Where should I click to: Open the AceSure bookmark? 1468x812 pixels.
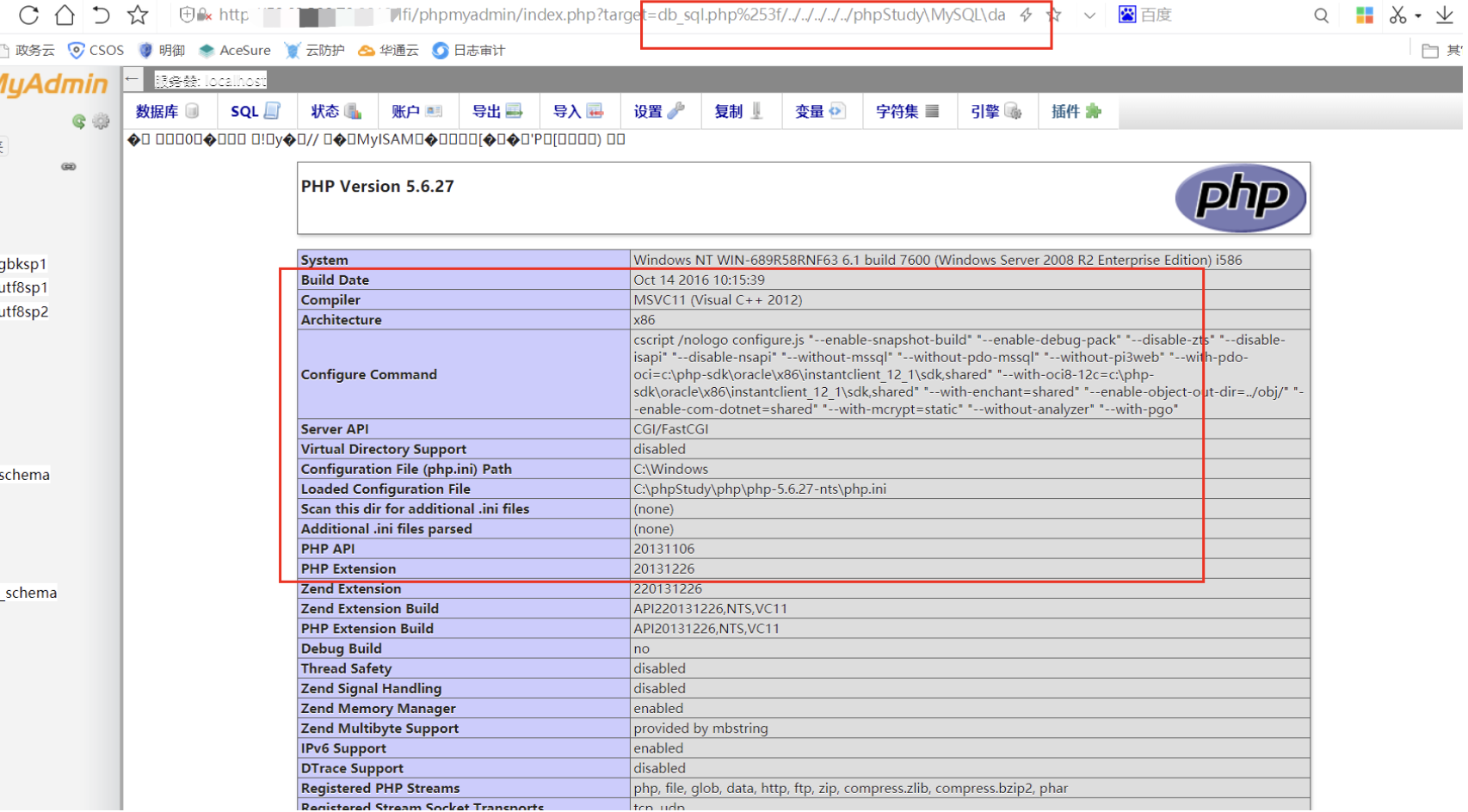(235, 51)
